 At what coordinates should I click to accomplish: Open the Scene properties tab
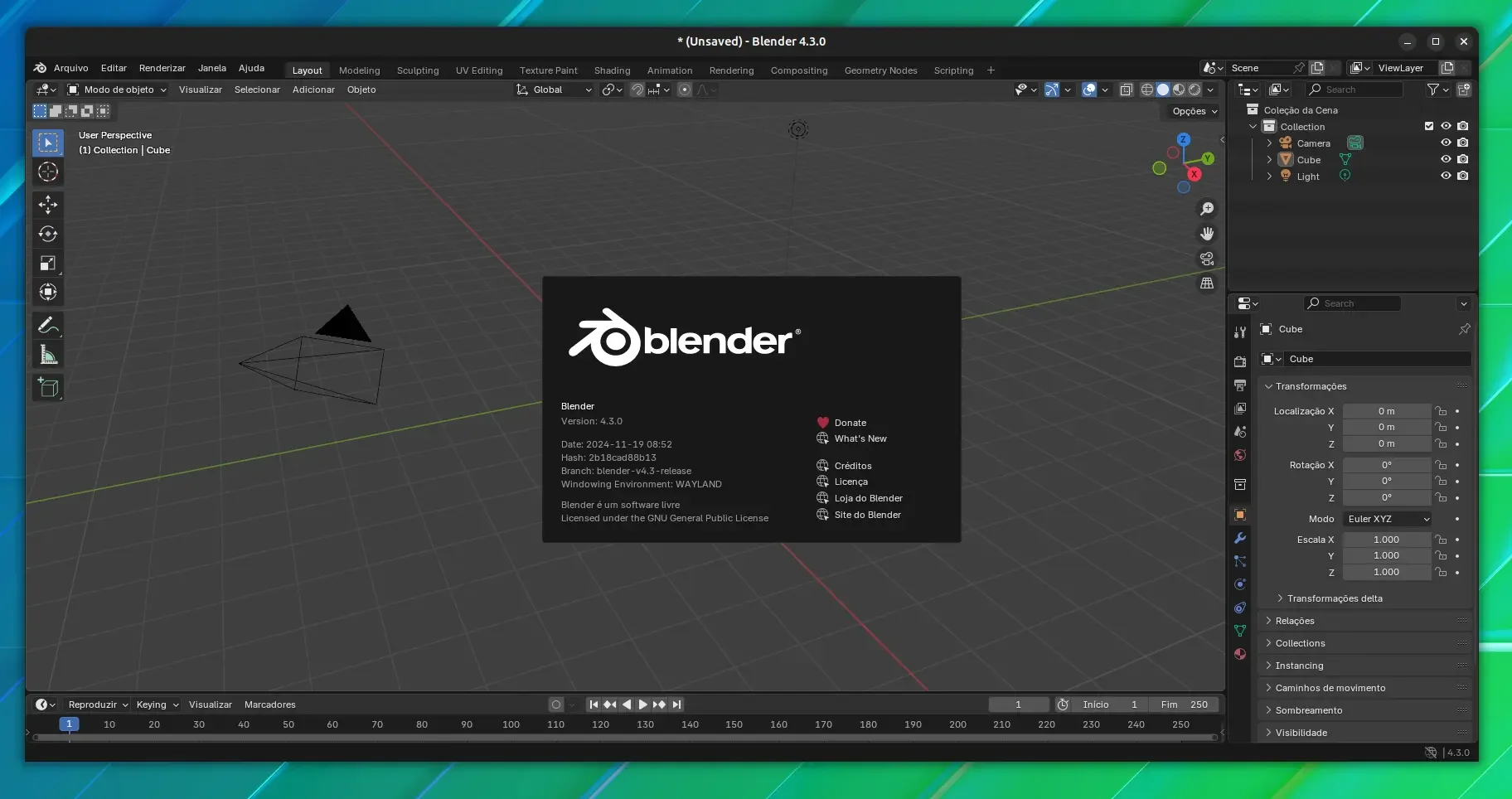click(1240, 431)
